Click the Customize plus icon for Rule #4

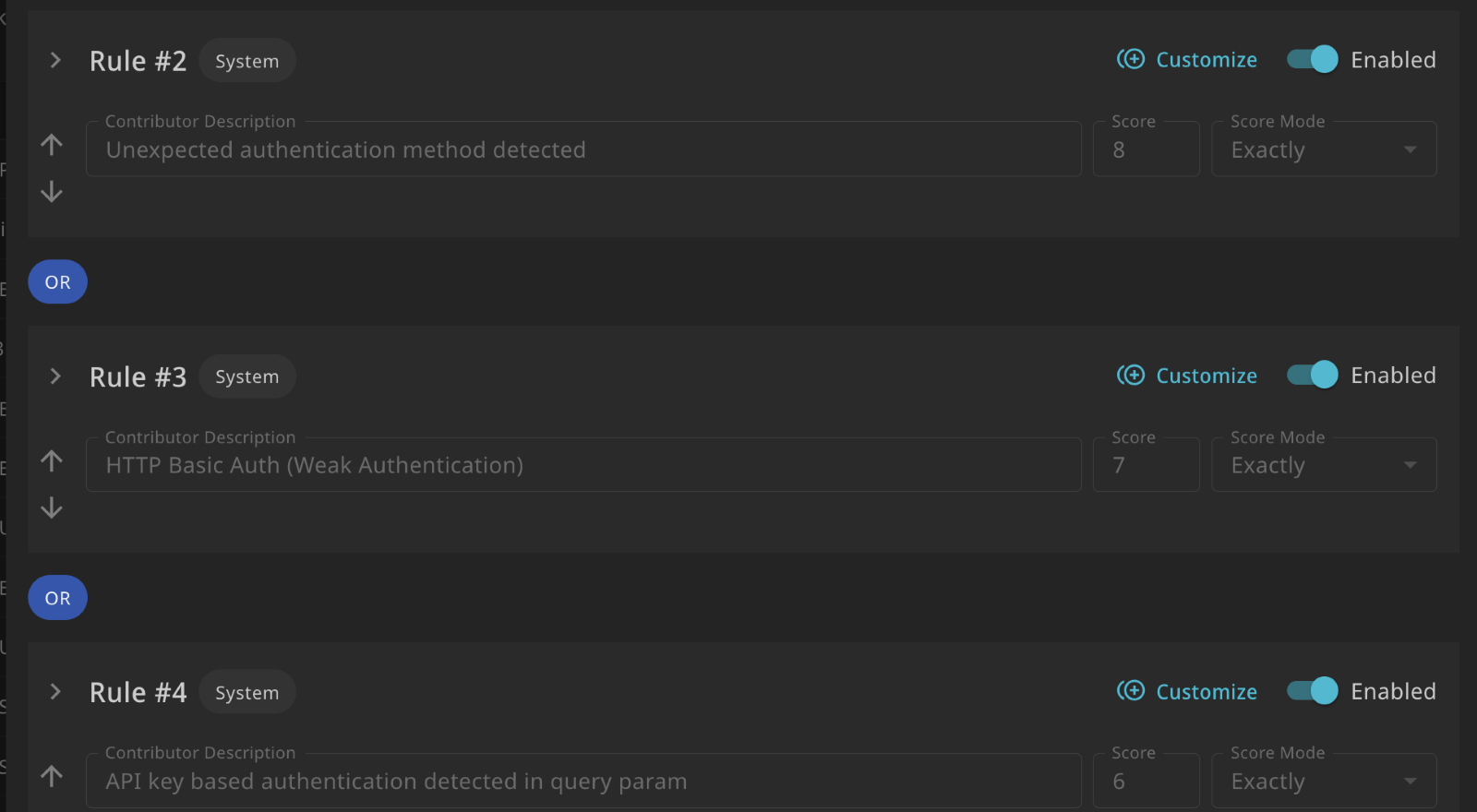pos(1131,690)
